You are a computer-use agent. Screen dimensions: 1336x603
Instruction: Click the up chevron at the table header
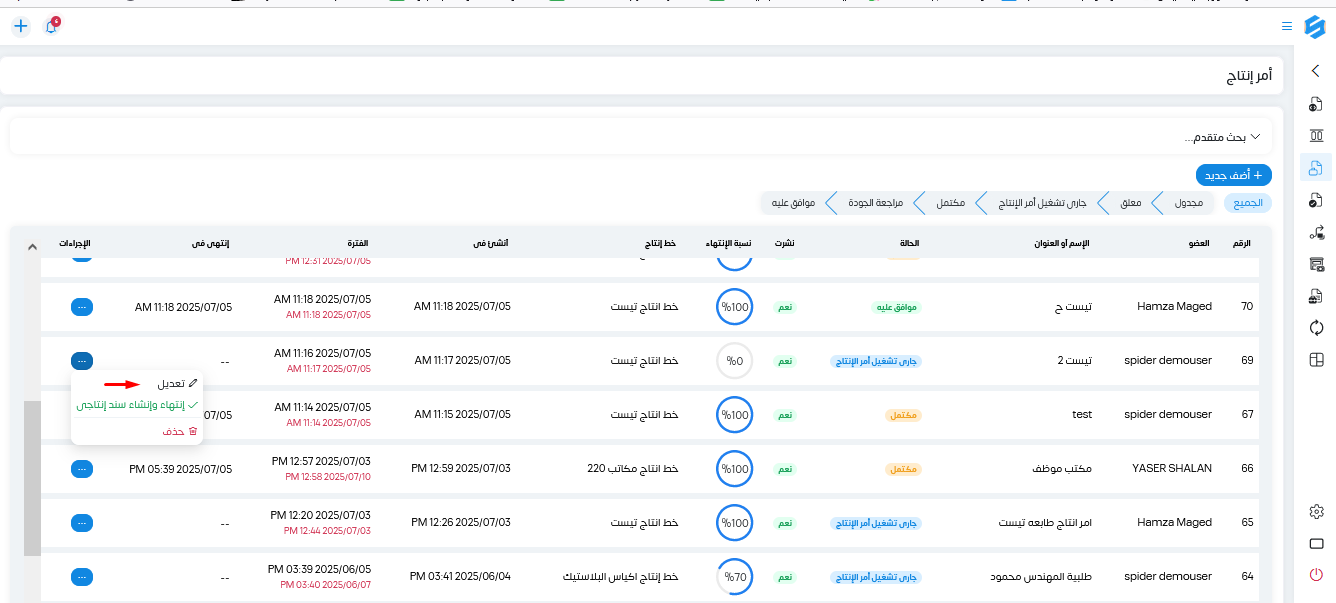[31, 246]
